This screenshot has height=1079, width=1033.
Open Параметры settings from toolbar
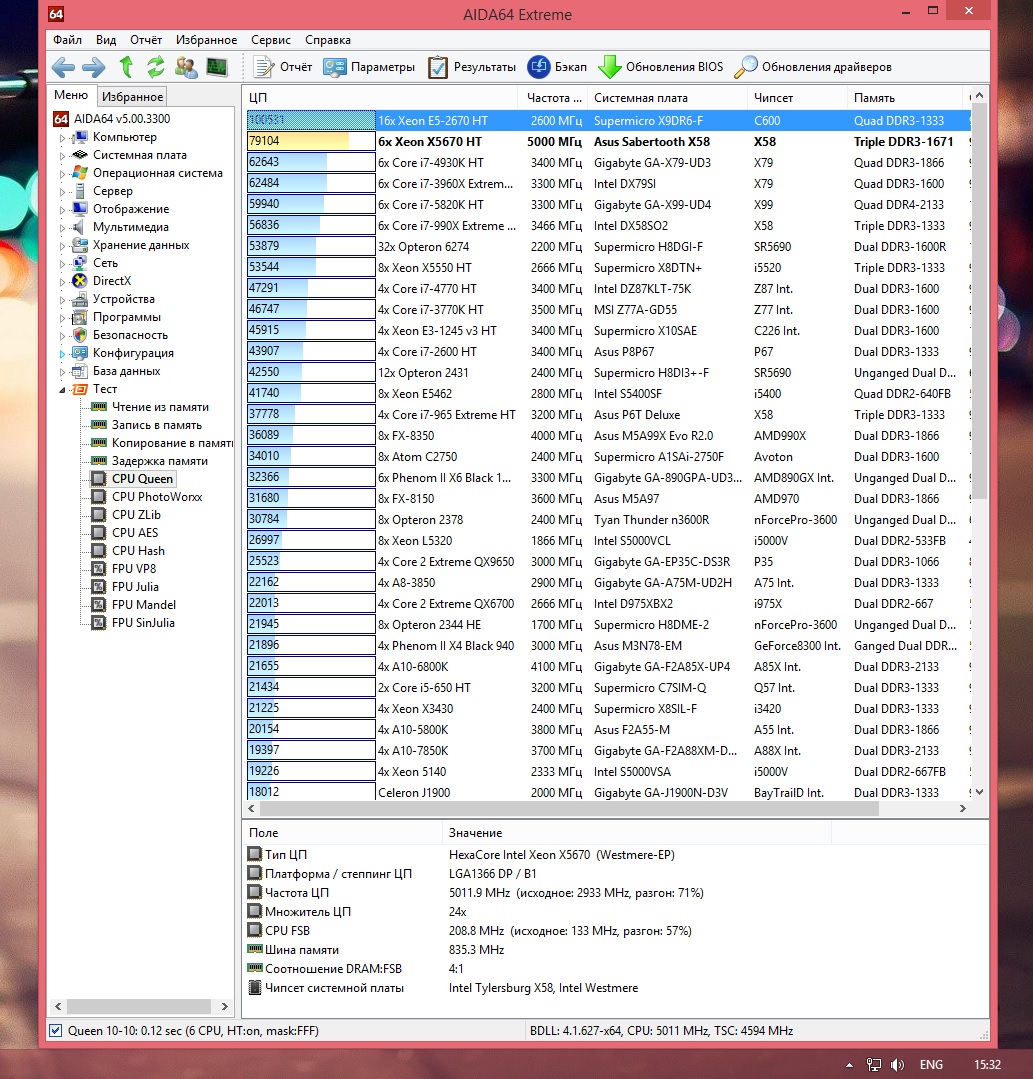coord(369,67)
